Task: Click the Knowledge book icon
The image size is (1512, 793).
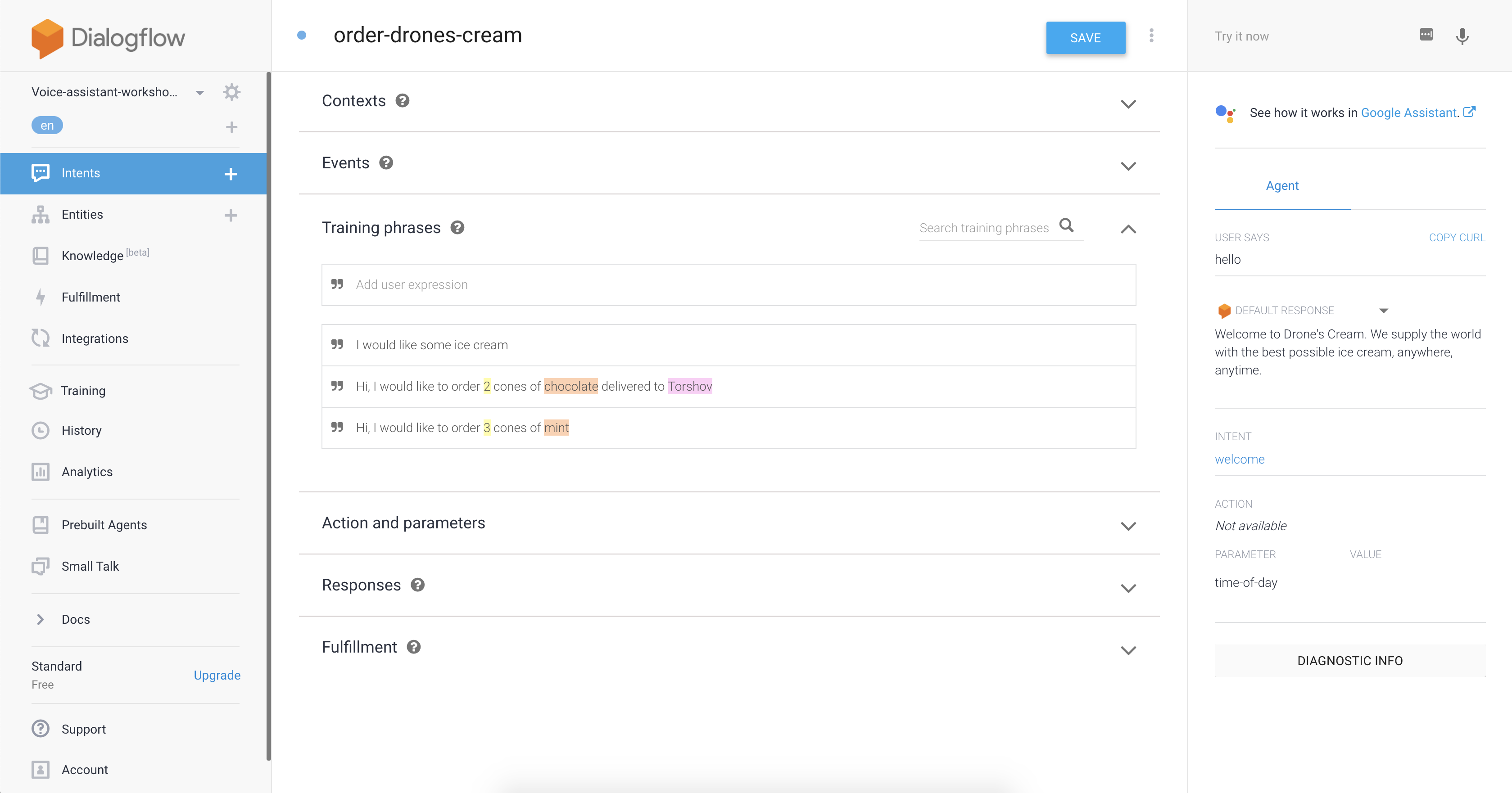Action: coord(41,256)
